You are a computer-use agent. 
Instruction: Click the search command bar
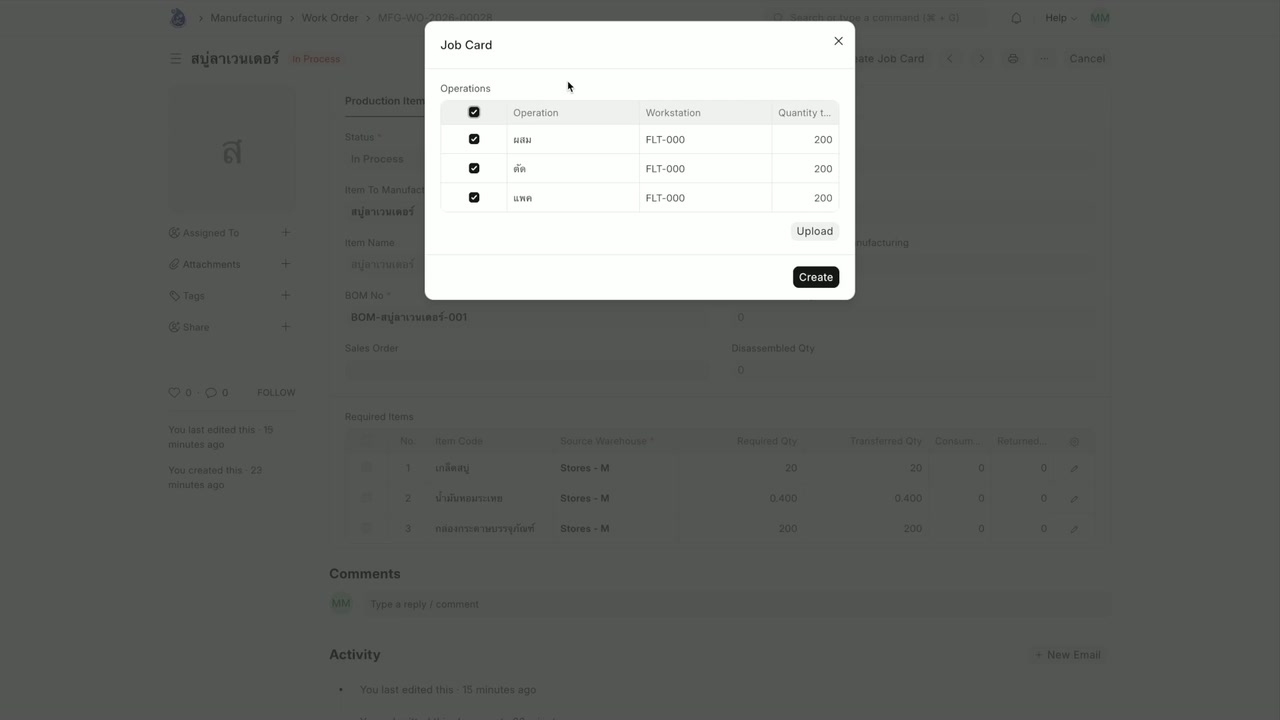point(876,18)
